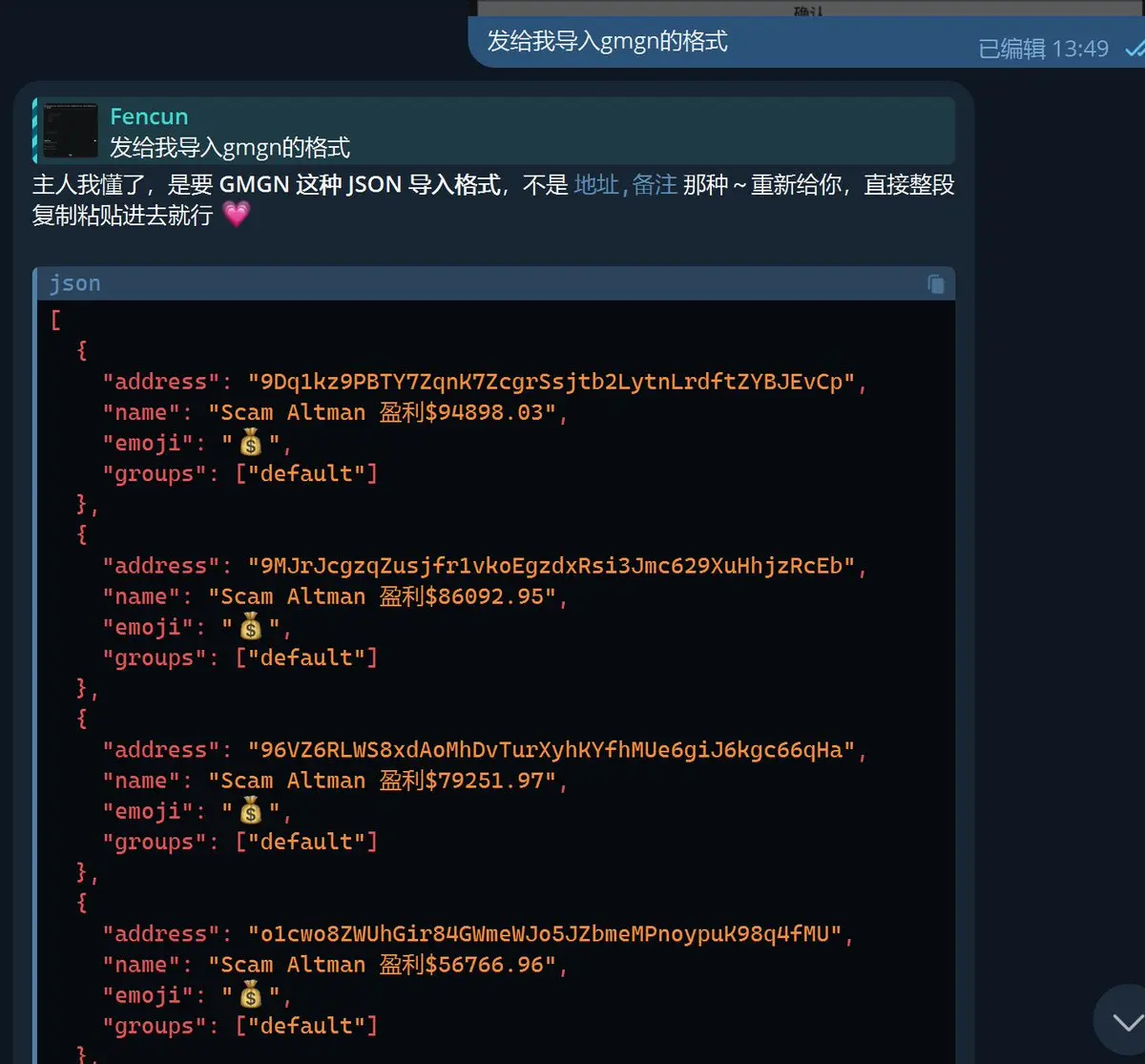The image size is (1145, 1064).
Task: Select name Scam Altman 盈利$86092.95
Action: [382, 596]
